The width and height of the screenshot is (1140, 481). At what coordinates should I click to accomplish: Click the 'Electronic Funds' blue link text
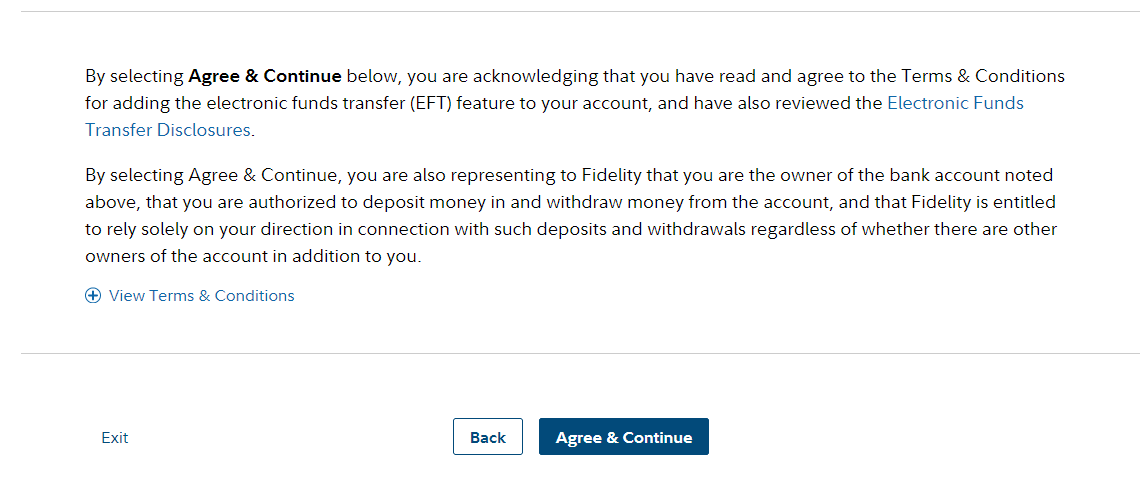955,103
